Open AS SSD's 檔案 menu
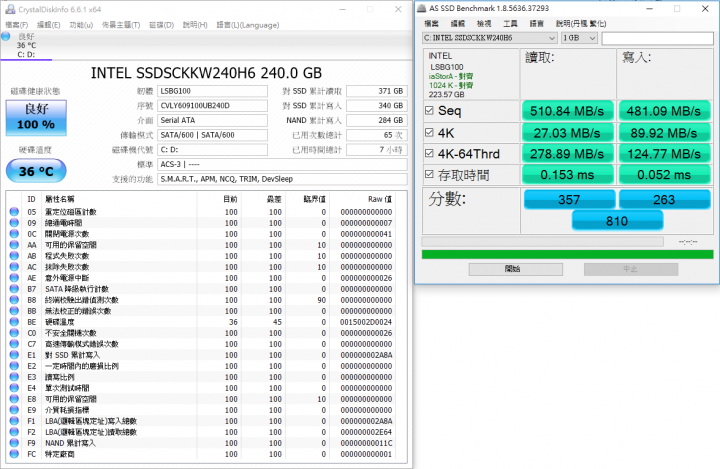The width and height of the screenshot is (720, 469). pyautogui.click(x=432, y=23)
